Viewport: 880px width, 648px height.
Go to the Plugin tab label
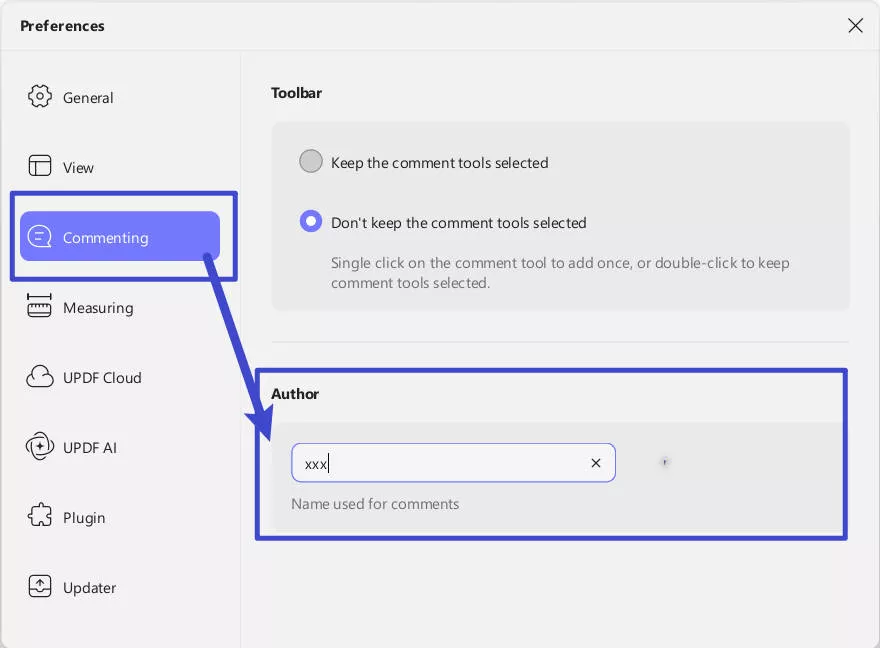tap(84, 518)
